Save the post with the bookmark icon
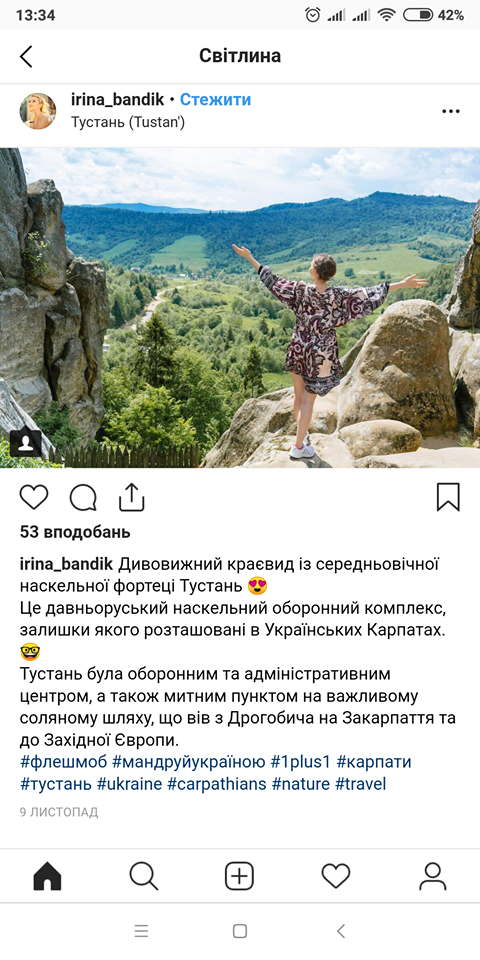The width and height of the screenshot is (480, 960). click(x=448, y=497)
